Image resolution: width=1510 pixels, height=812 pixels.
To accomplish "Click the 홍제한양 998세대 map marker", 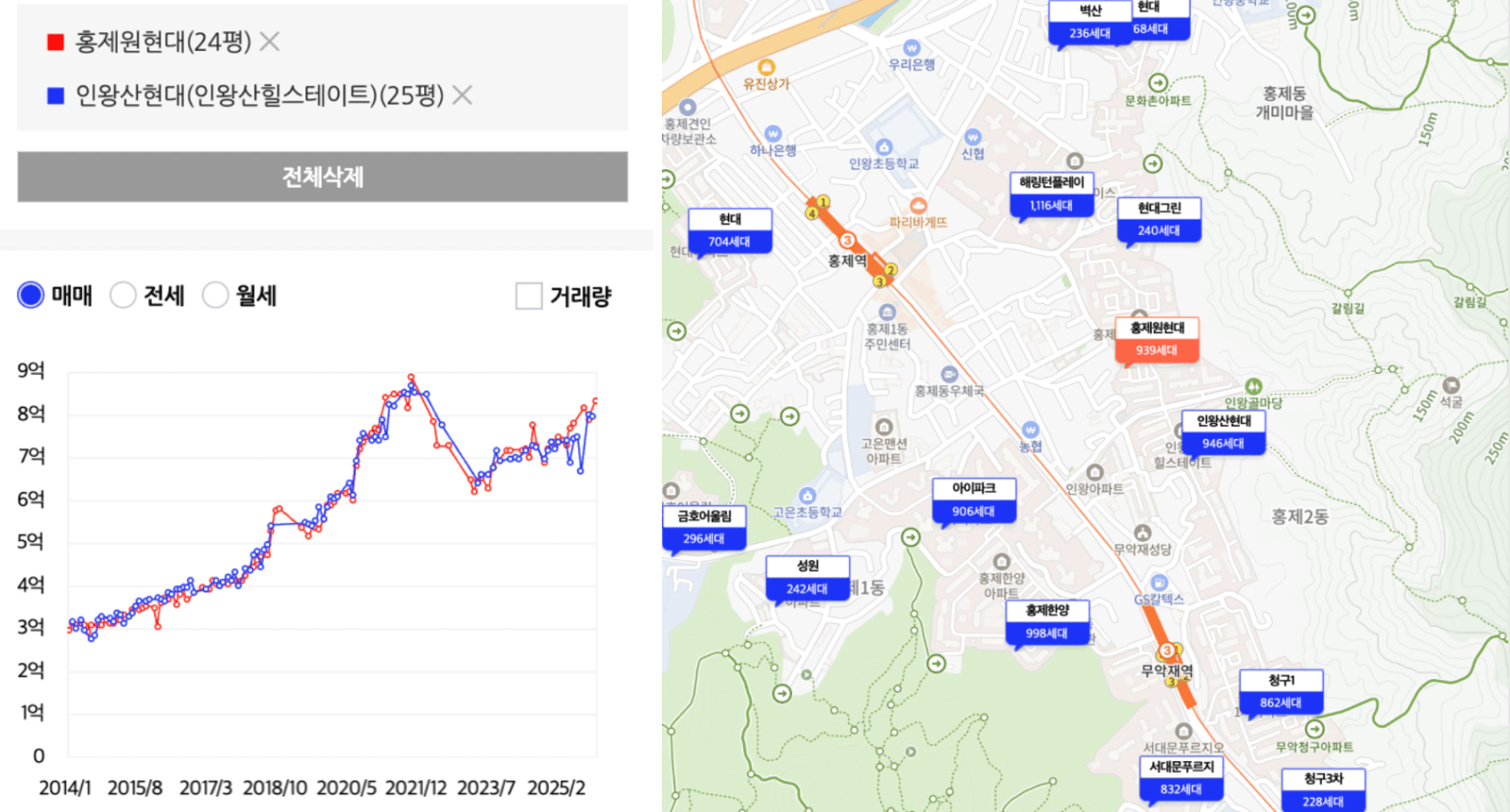I will (1047, 621).
